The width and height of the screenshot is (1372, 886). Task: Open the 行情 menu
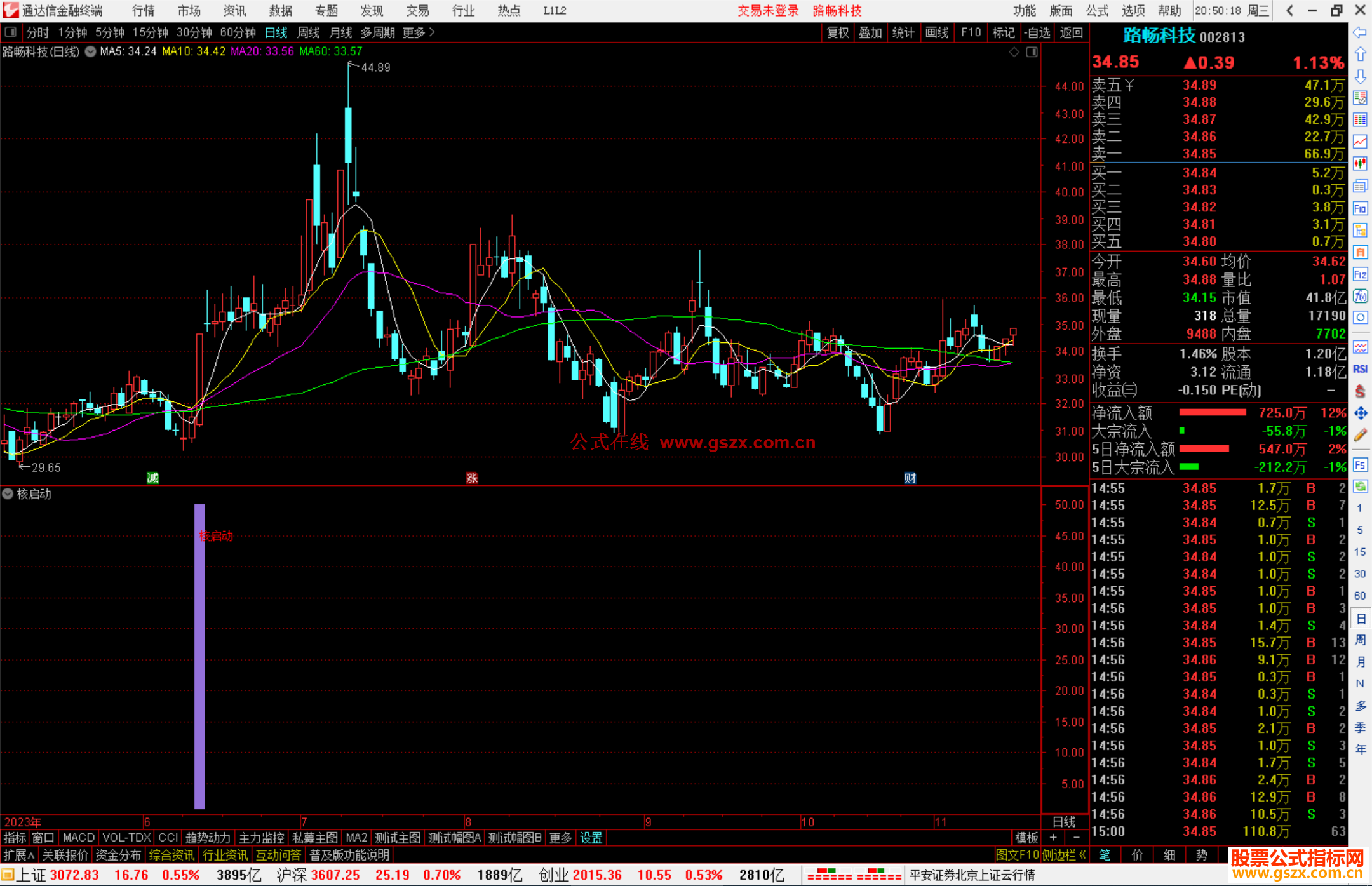143,11
